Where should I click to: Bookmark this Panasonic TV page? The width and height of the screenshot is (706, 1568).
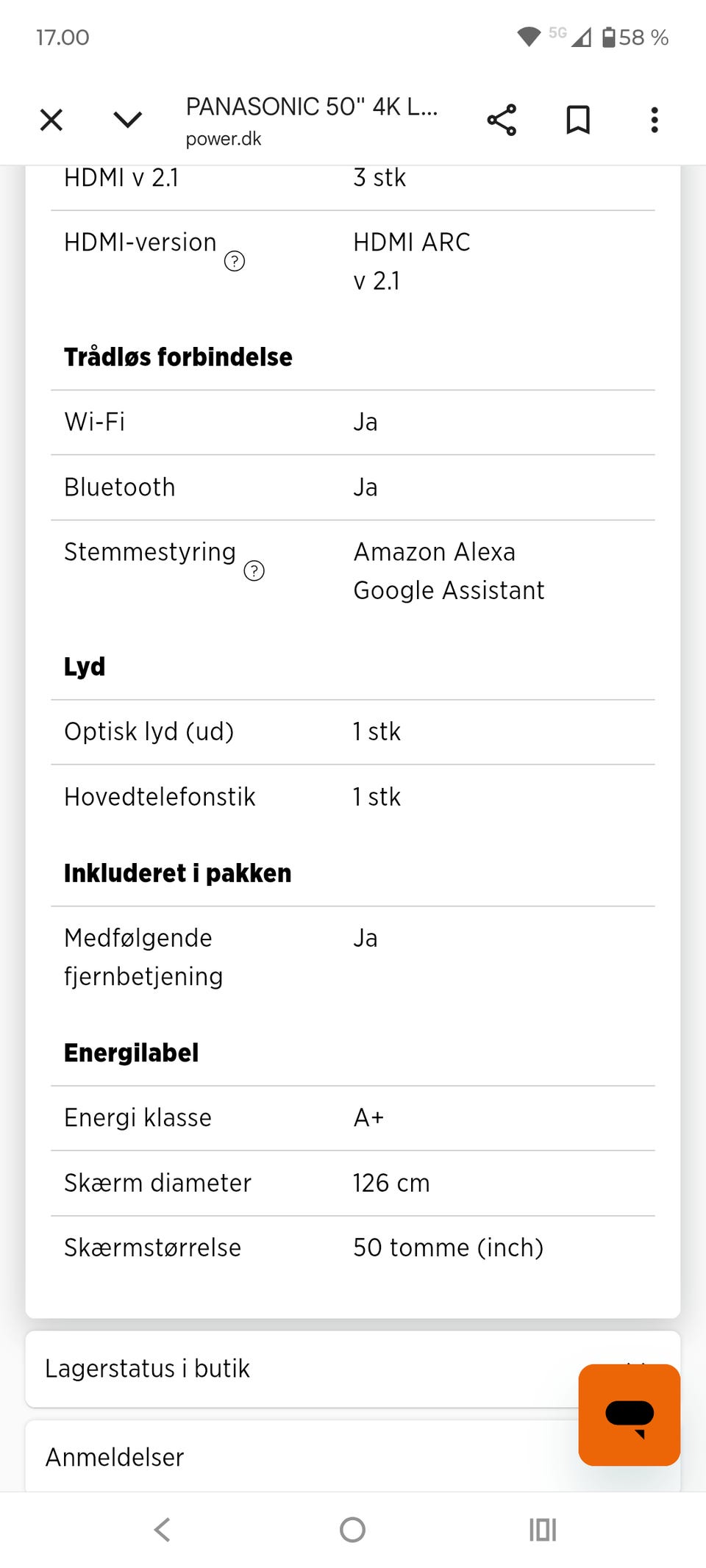(x=578, y=120)
